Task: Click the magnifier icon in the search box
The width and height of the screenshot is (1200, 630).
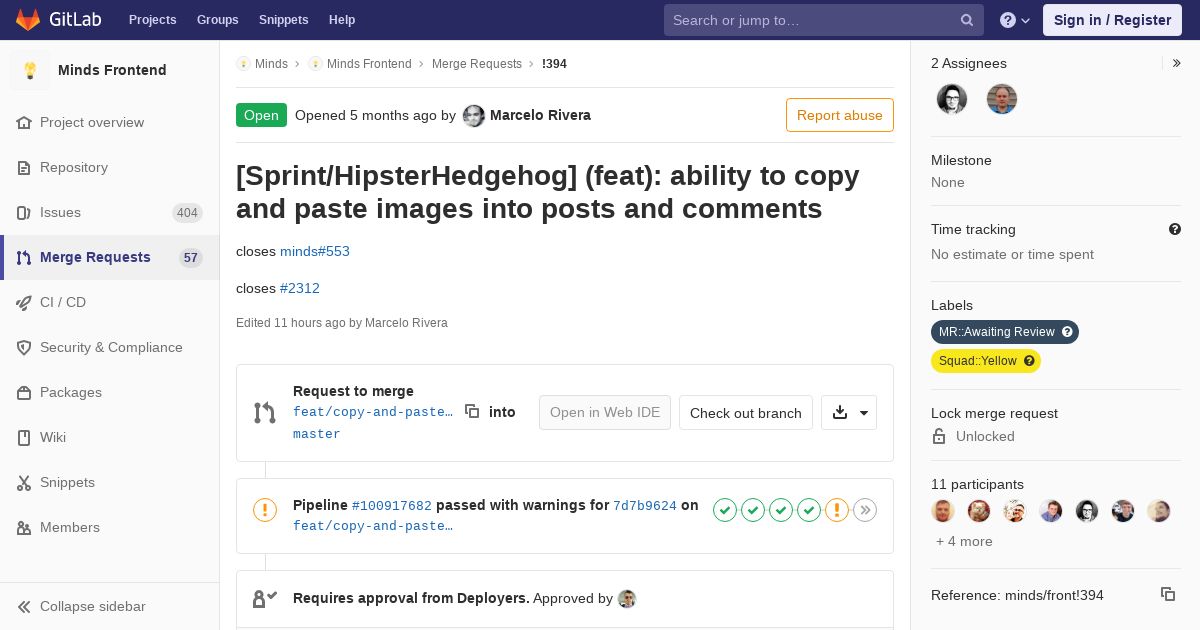Action: tap(967, 20)
